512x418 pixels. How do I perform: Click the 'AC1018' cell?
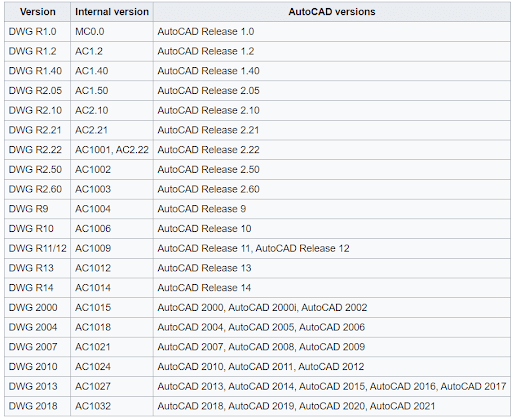click(112, 327)
